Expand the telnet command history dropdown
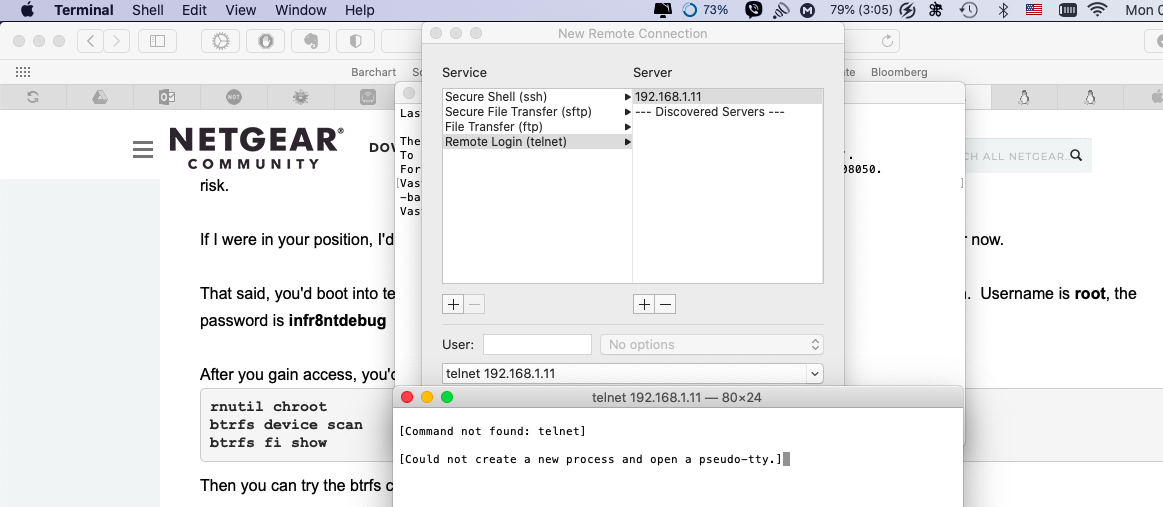Screen dimensions: 1163x507 815,374
